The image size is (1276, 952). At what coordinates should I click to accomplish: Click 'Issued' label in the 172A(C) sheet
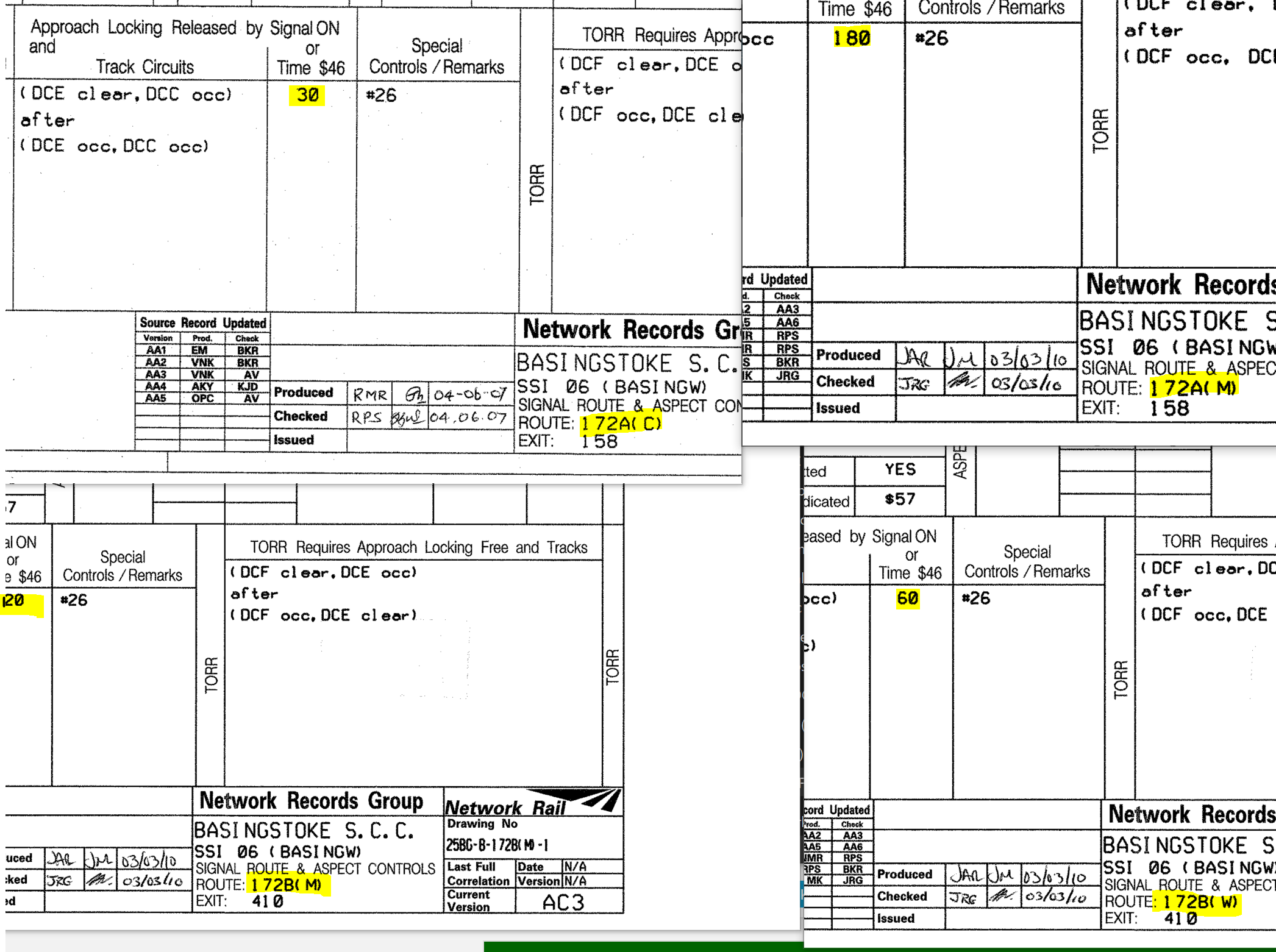click(x=294, y=440)
